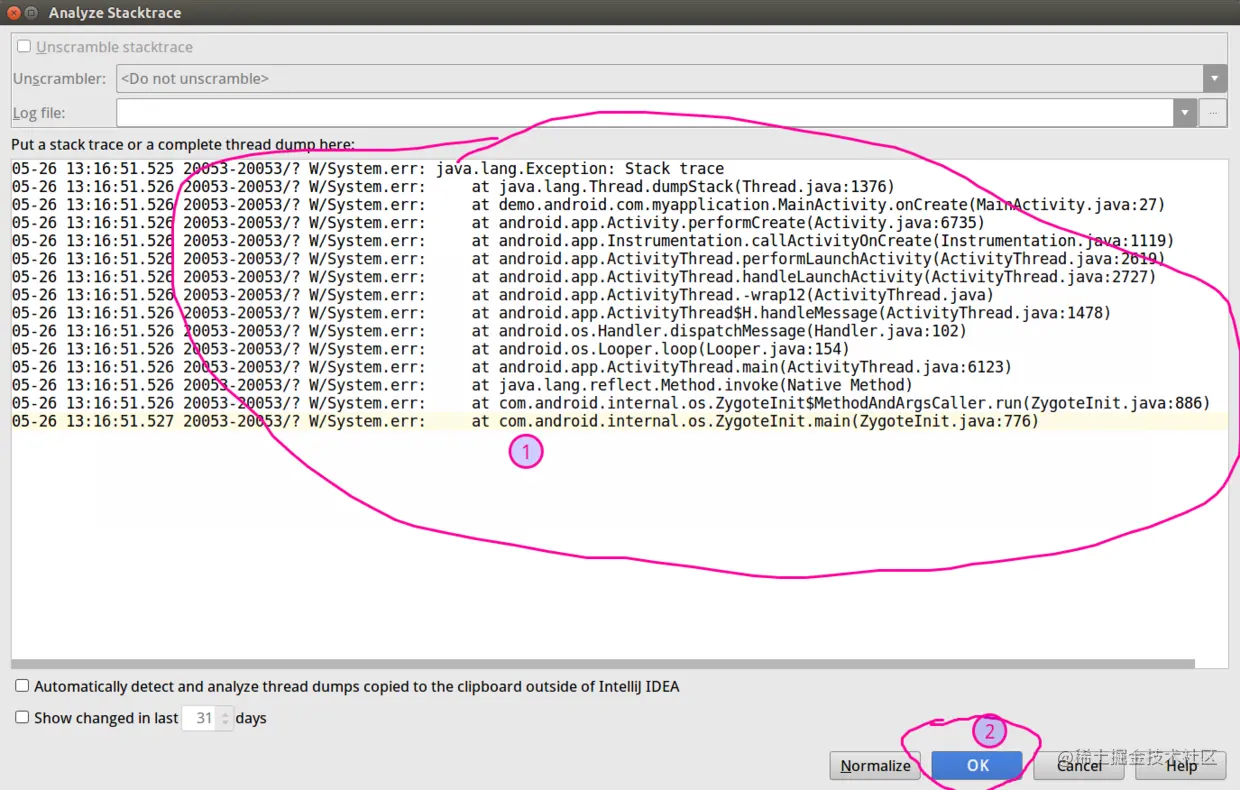
Task: Click the Normalize button
Action: tap(875, 765)
